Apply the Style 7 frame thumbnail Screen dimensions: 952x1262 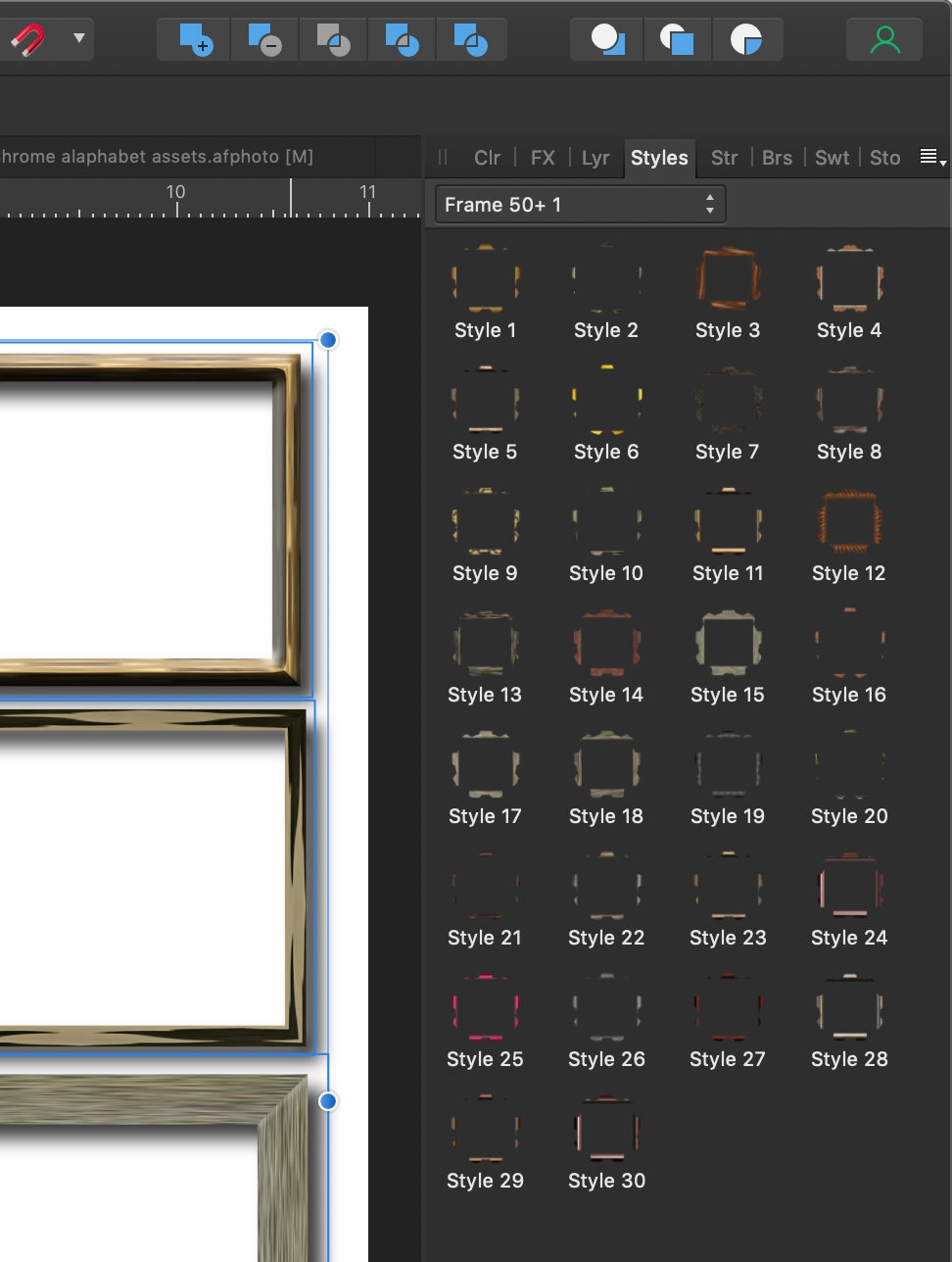point(728,400)
